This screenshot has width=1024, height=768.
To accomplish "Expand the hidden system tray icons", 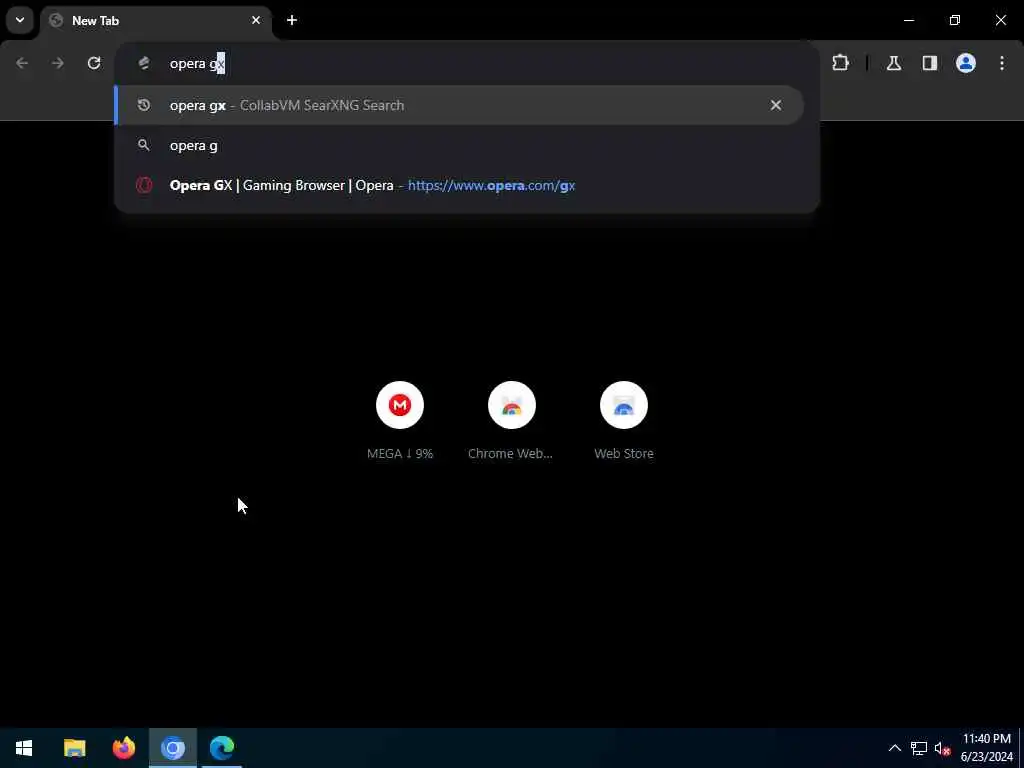I will coord(895,748).
